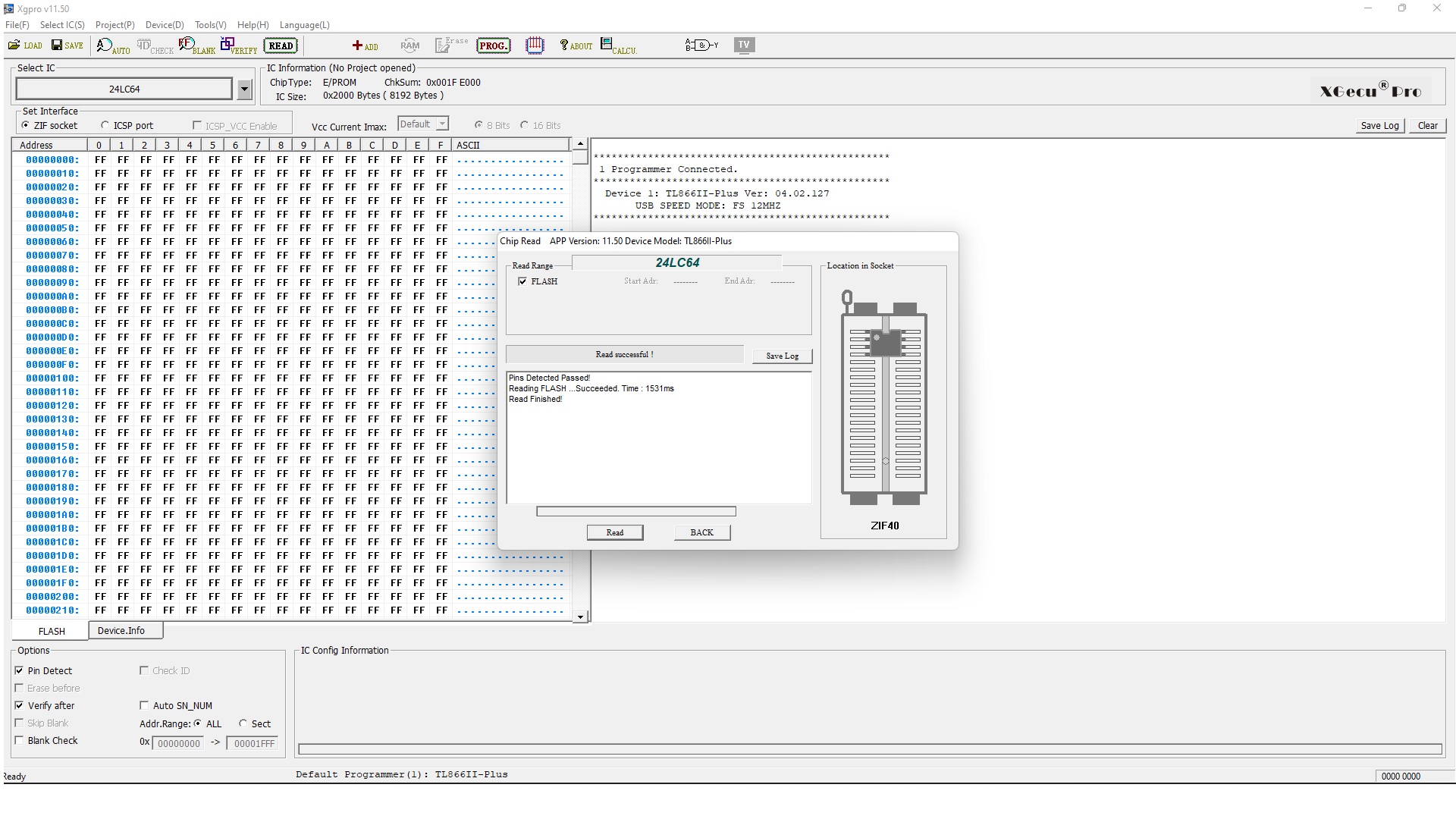Click the hex view scrollbar down arrow
The height and width of the screenshot is (819, 1456).
tap(580, 617)
